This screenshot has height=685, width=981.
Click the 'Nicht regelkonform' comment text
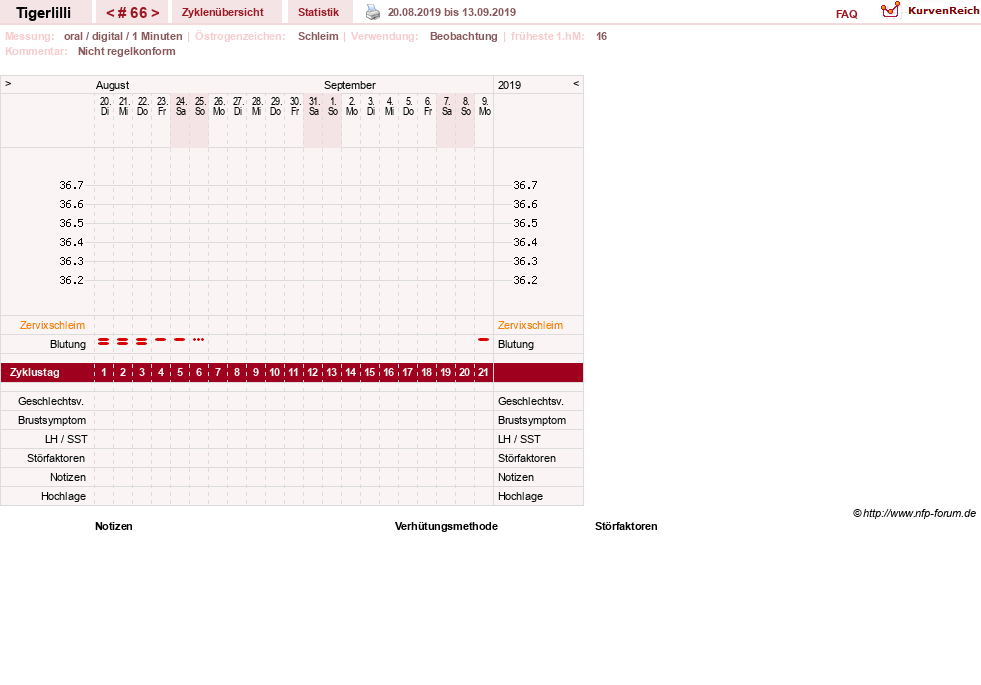pyautogui.click(x=126, y=51)
